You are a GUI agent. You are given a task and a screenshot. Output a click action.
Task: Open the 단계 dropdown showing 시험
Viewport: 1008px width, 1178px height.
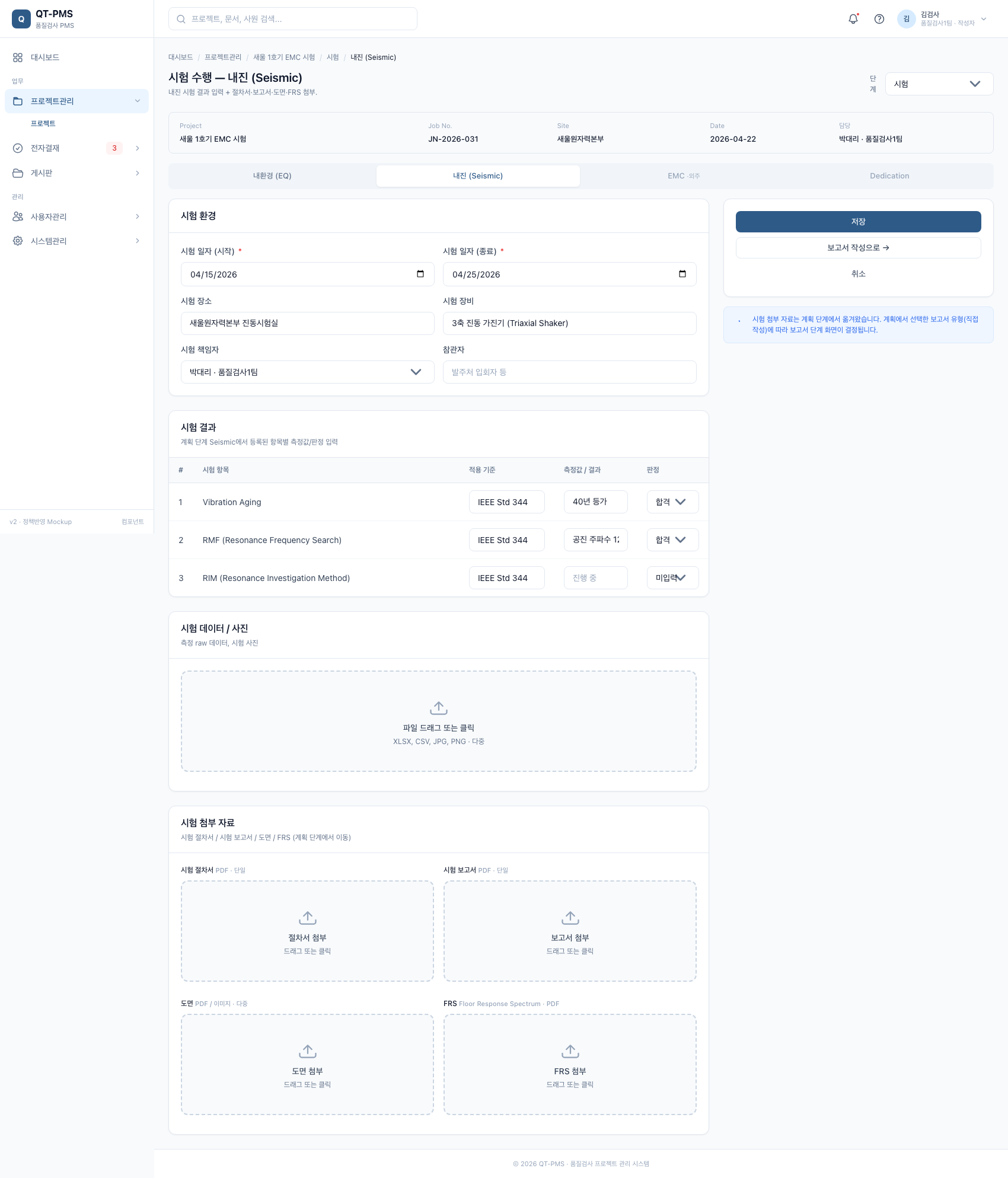(x=939, y=84)
